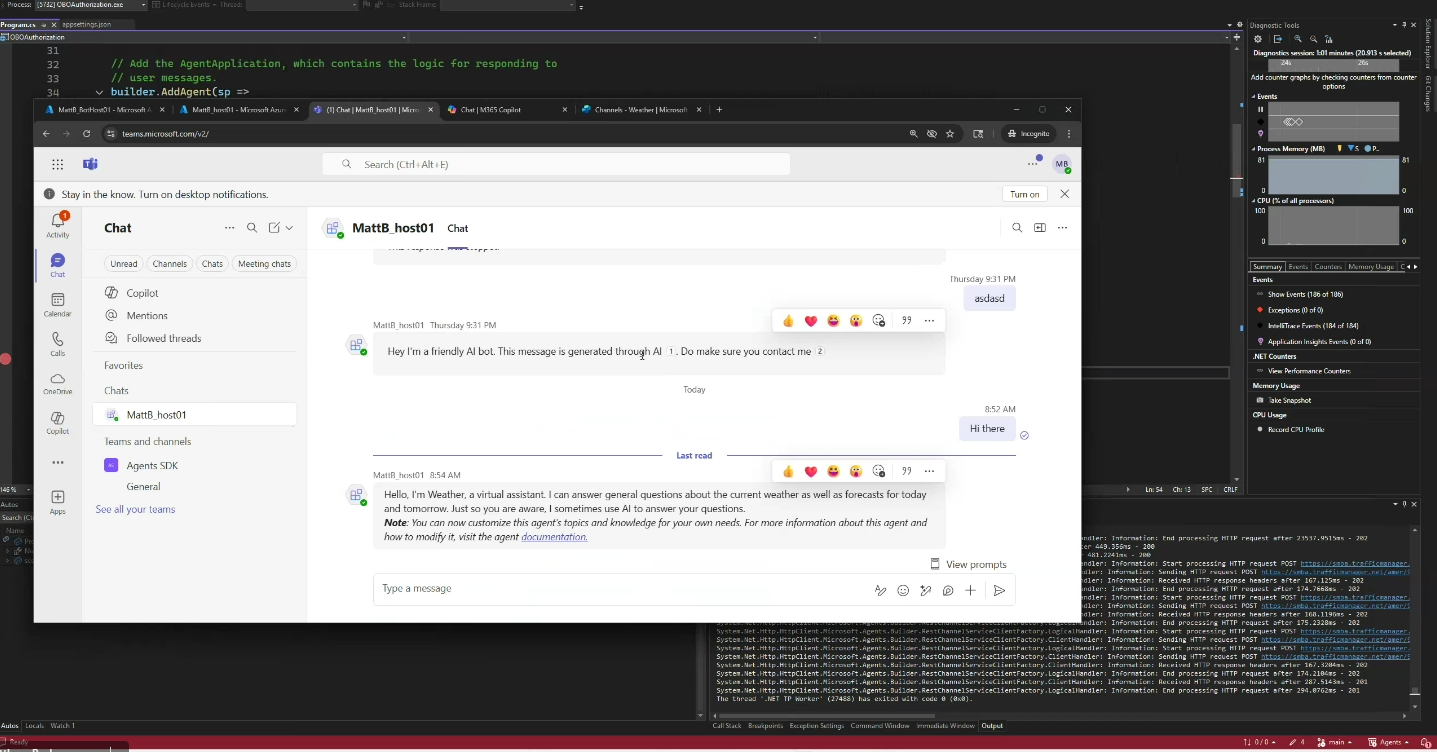The image size is (1437, 752).
Task: Open Diagnostic Tools settings gear
Action: coord(1258,39)
